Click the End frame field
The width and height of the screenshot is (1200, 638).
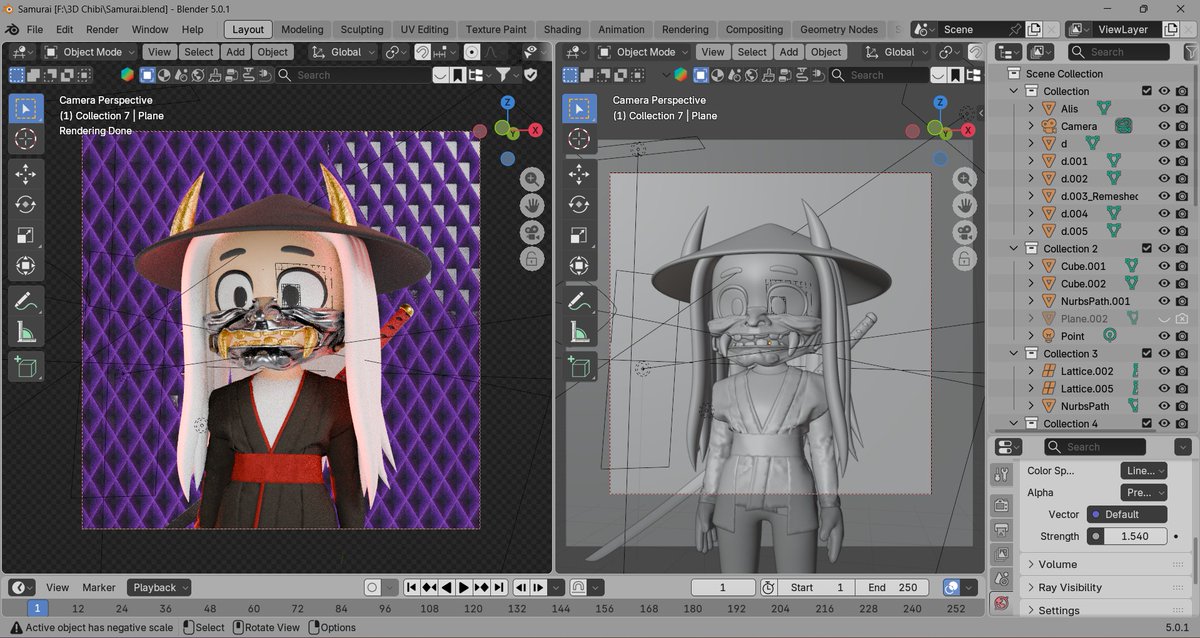[893, 587]
